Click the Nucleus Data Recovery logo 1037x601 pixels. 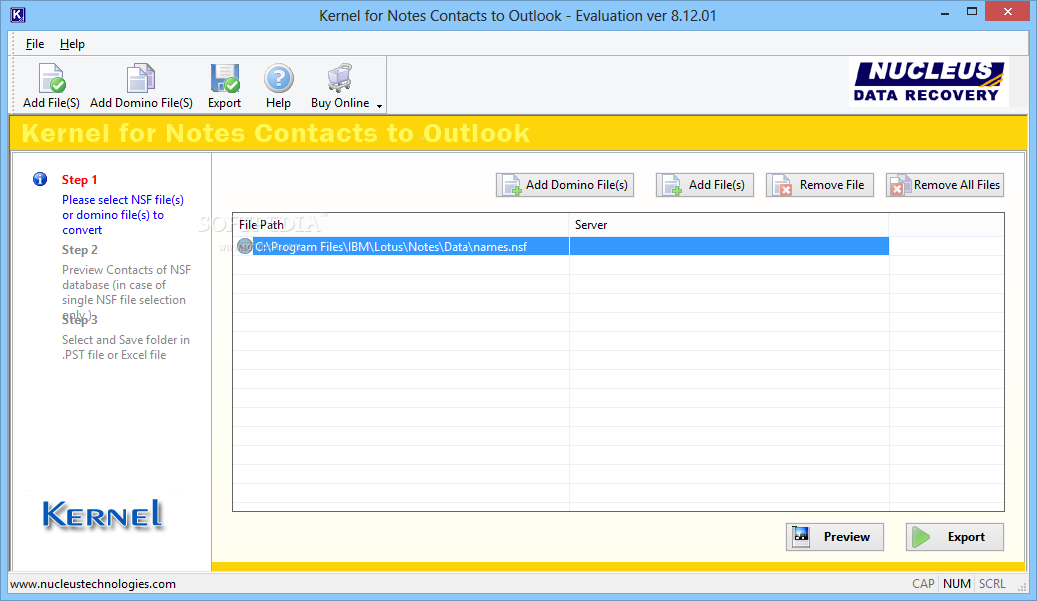pos(928,82)
